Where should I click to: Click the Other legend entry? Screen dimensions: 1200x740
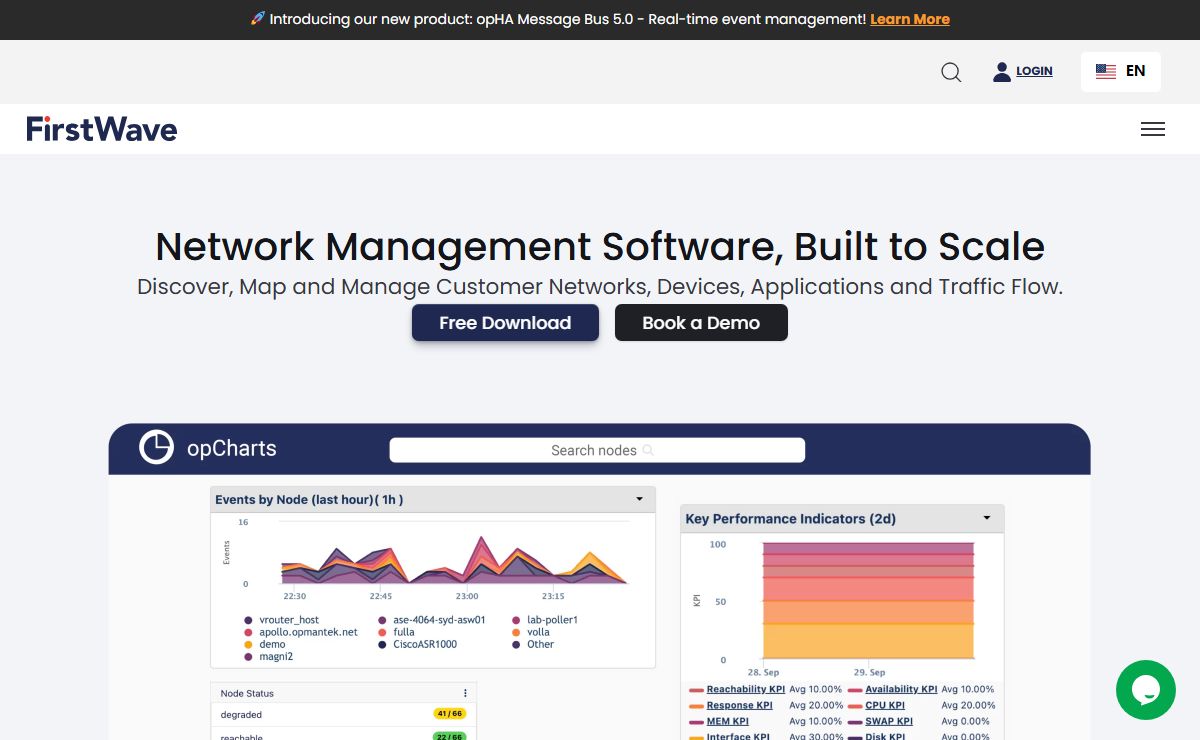pos(532,644)
